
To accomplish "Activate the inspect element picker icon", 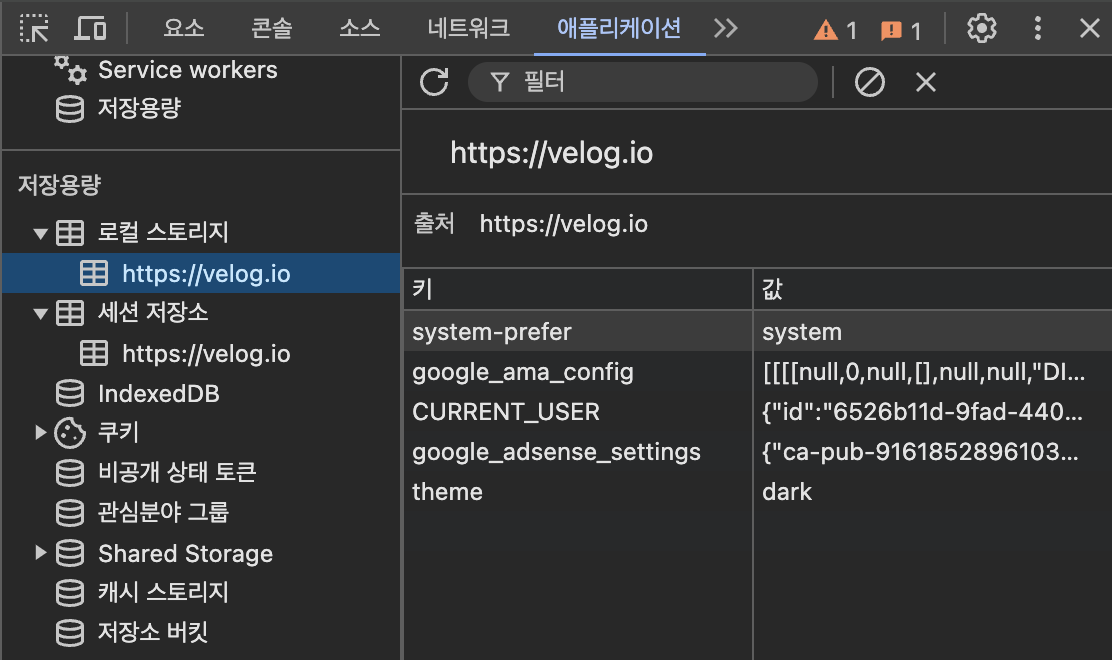I will (x=34, y=28).
